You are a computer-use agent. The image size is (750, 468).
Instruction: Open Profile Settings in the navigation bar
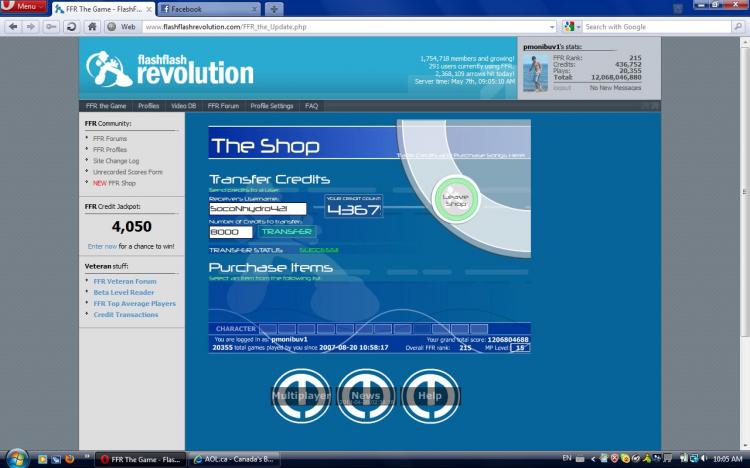point(272,106)
